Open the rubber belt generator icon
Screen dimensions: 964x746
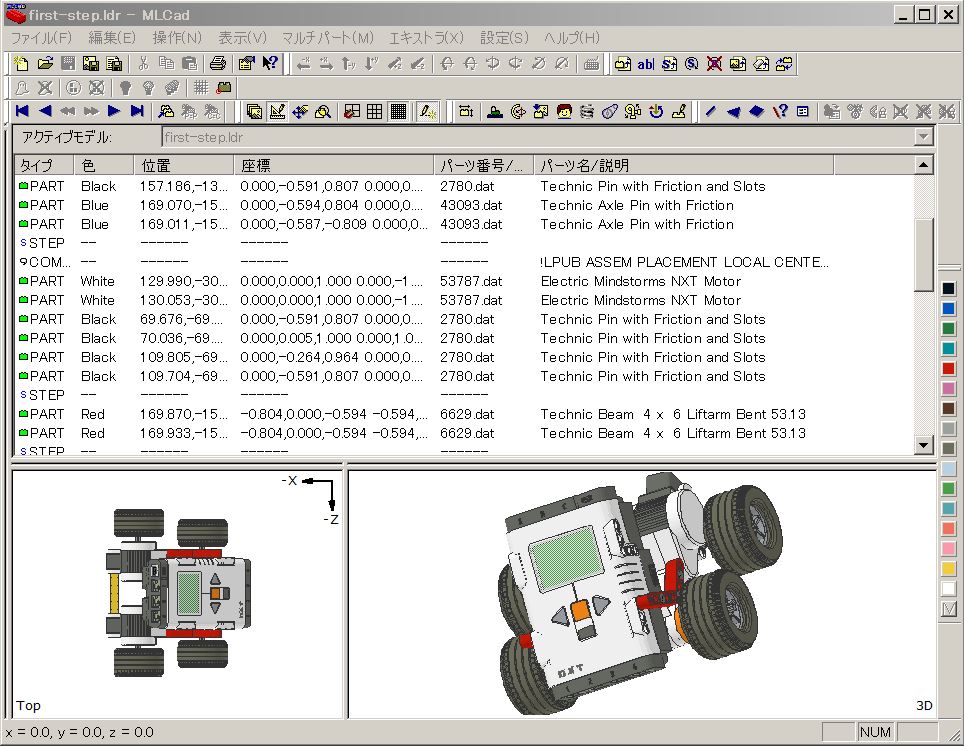coord(610,111)
